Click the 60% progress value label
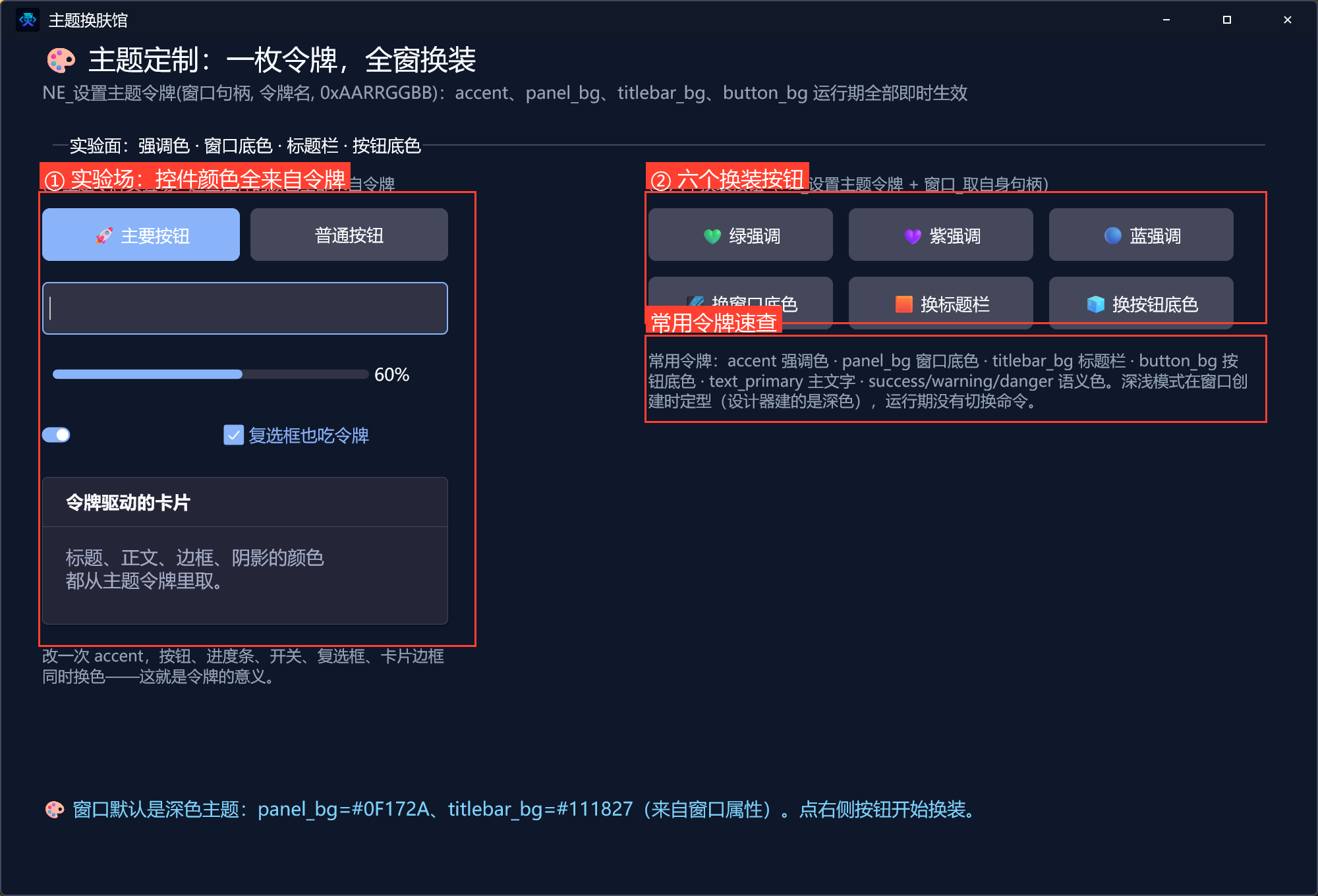Viewport: 1318px width, 896px height. click(391, 374)
